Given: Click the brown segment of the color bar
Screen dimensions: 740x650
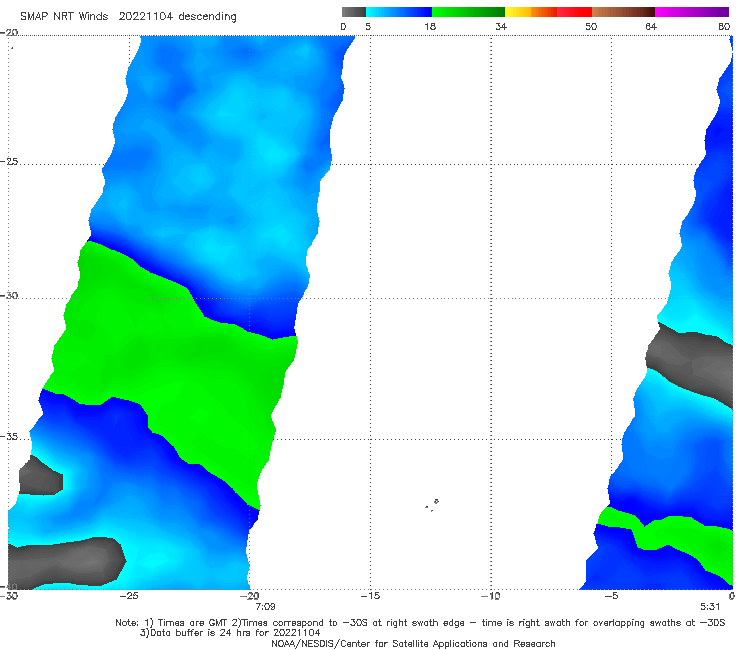Looking at the screenshot, I should 623,12.
